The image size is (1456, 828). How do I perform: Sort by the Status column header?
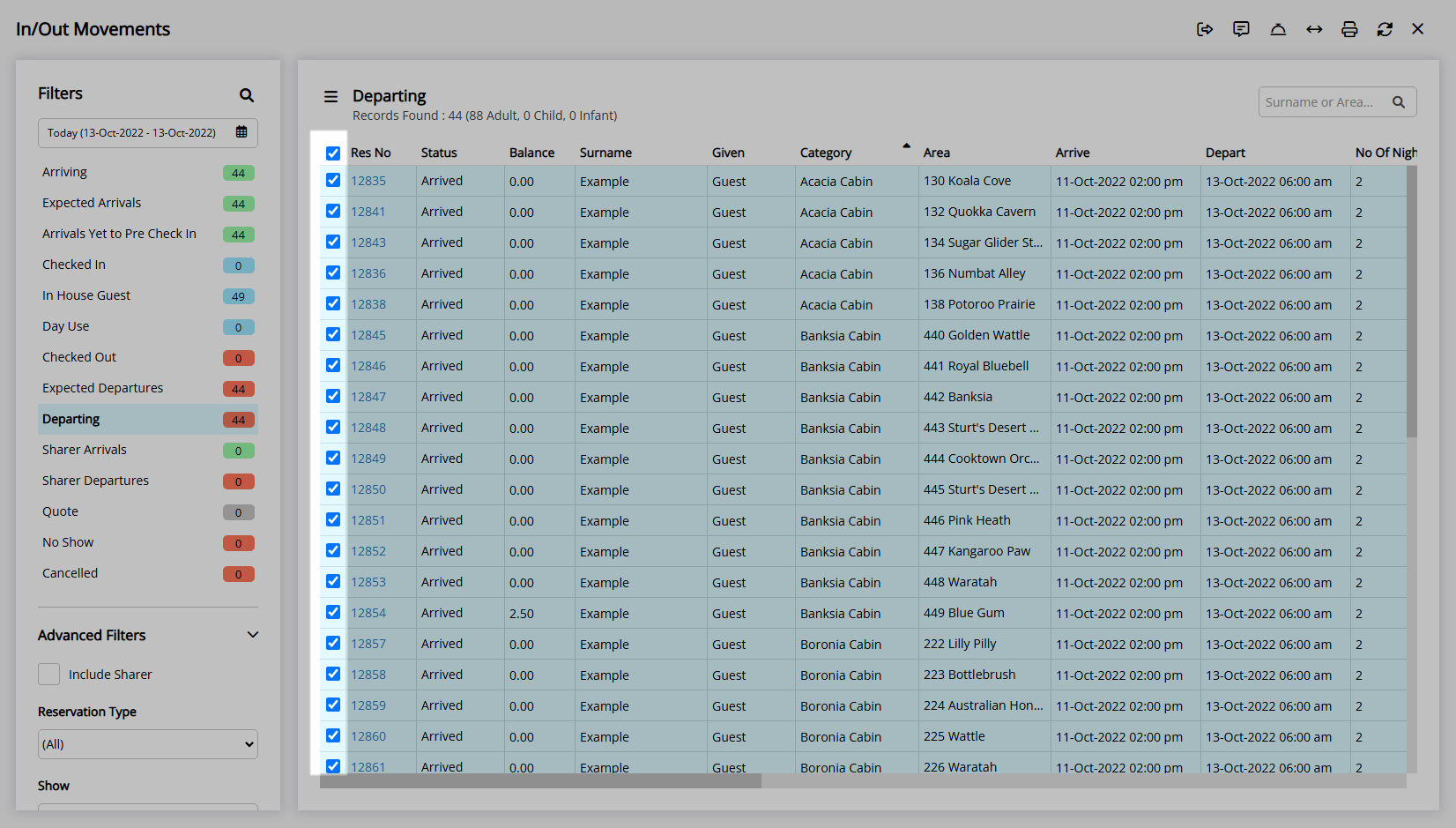tap(439, 153)
